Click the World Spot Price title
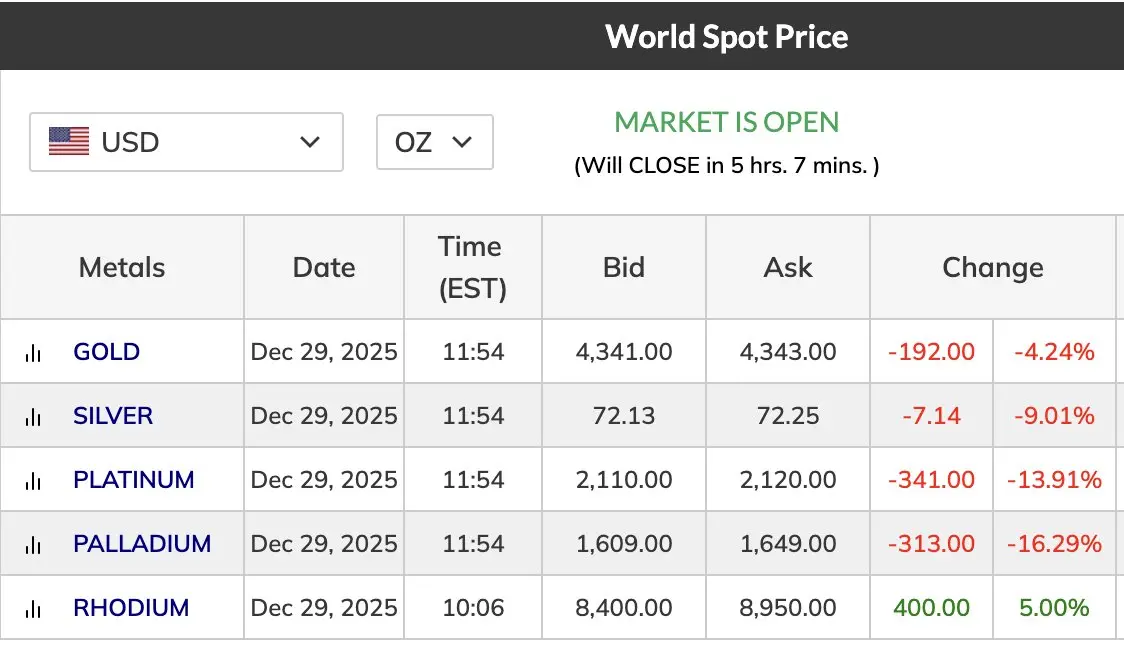The width and height of the screenshot is (1124, 652). tap(727, 37)
